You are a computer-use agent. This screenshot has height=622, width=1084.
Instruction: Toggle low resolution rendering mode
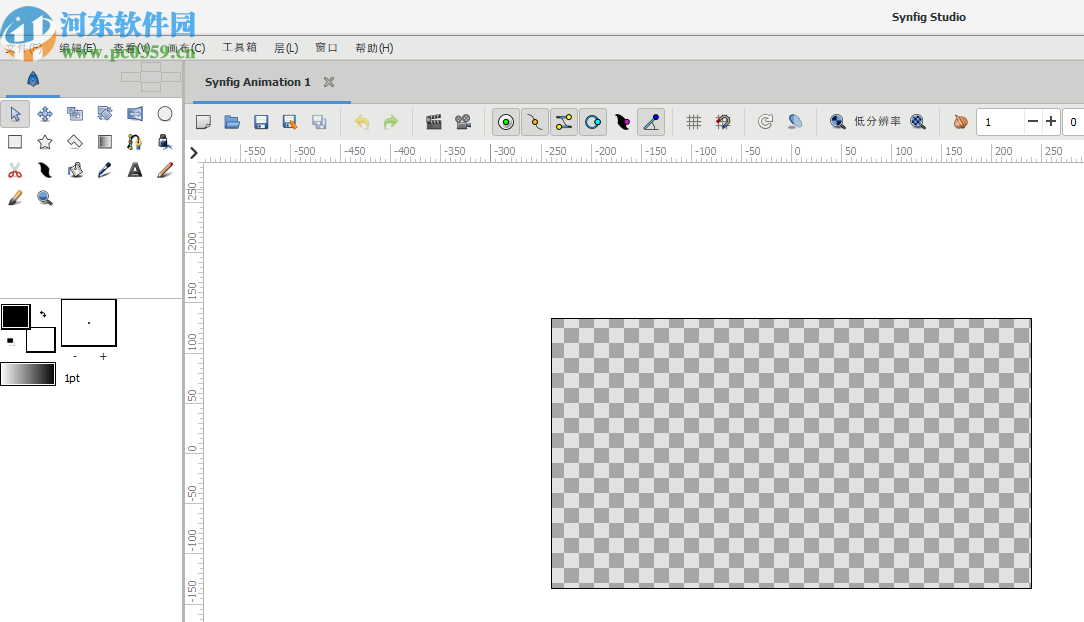tap(878, 121)
